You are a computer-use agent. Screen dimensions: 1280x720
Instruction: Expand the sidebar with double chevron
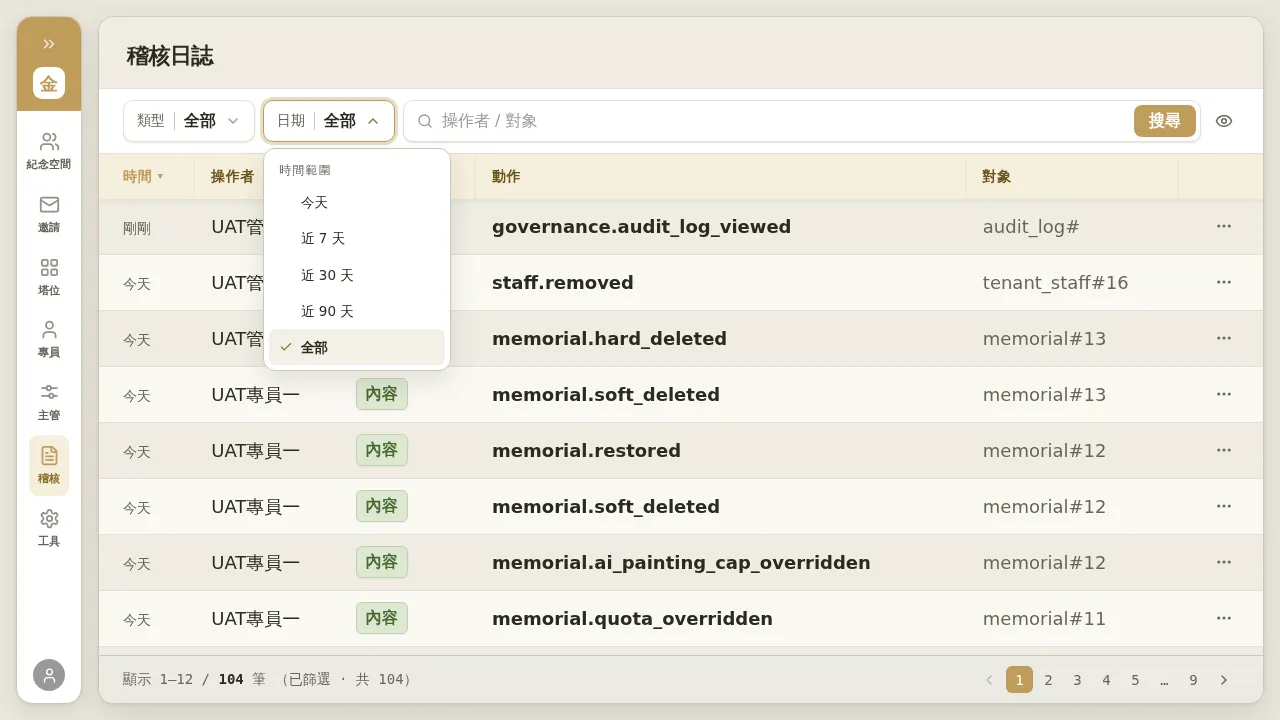(x=49, y=44)
